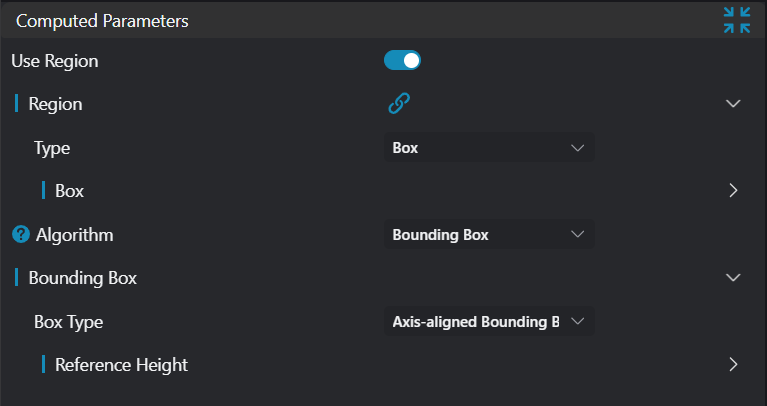Click the Box Type label text
This screenshot has height=406, width=767.
coord(68,322)
